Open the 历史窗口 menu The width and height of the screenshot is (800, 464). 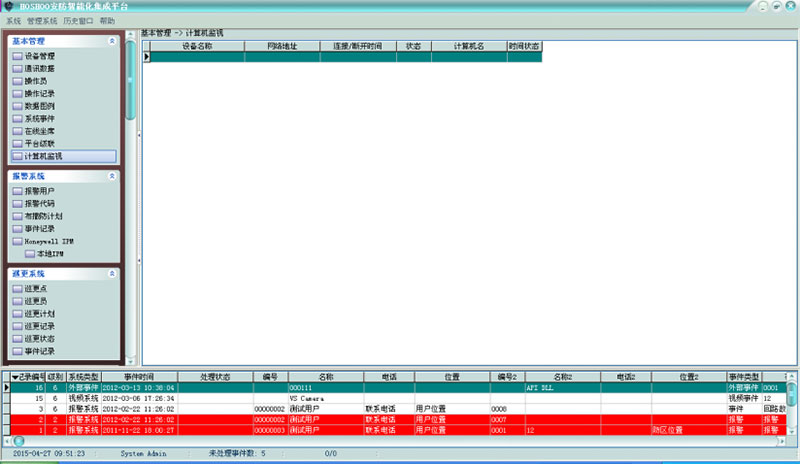[x=79, y=20]
